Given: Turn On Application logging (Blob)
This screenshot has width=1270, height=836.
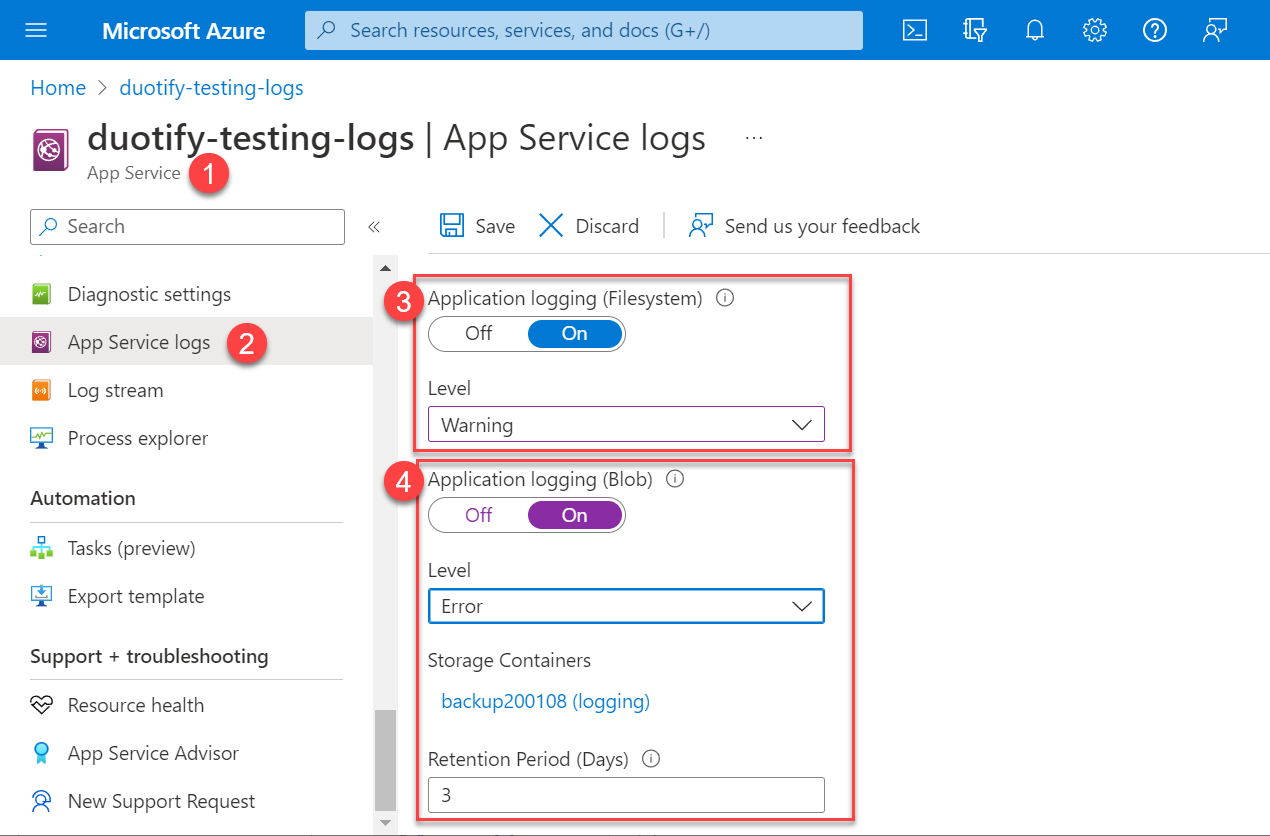Looking at the screenshot, I should pos(574,515).
